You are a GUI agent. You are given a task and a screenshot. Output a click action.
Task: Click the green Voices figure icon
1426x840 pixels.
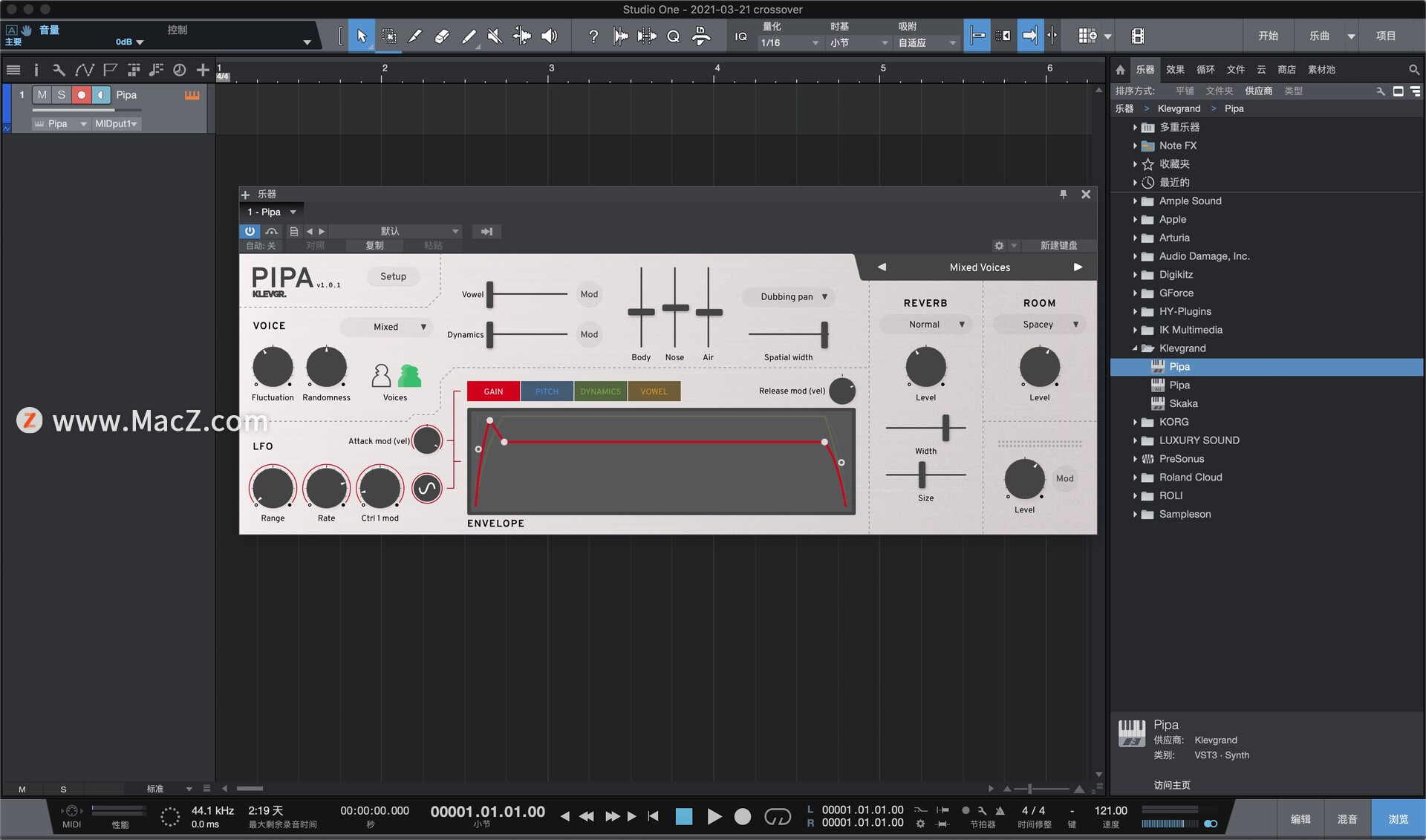[409, 376]
